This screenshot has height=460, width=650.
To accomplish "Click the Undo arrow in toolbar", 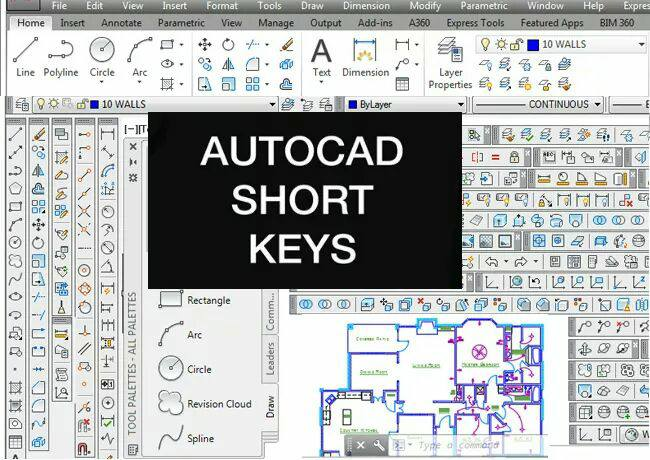I will coord(492,261).
